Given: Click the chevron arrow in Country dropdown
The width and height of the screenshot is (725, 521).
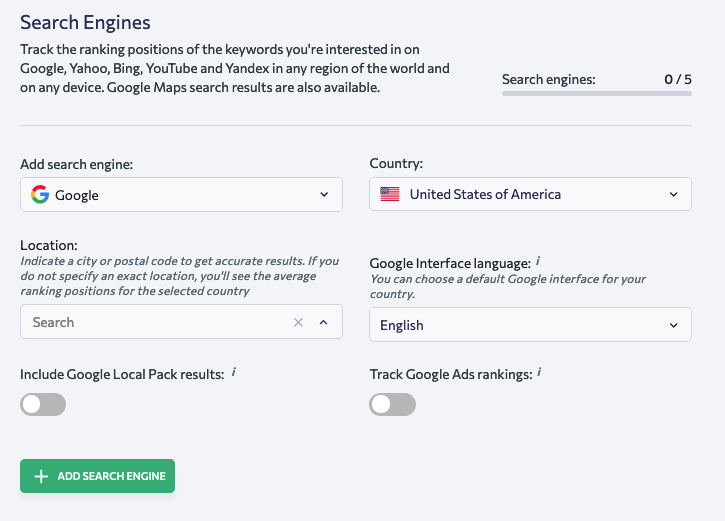Looking at the screenshot, I should [x=674, y=195].
